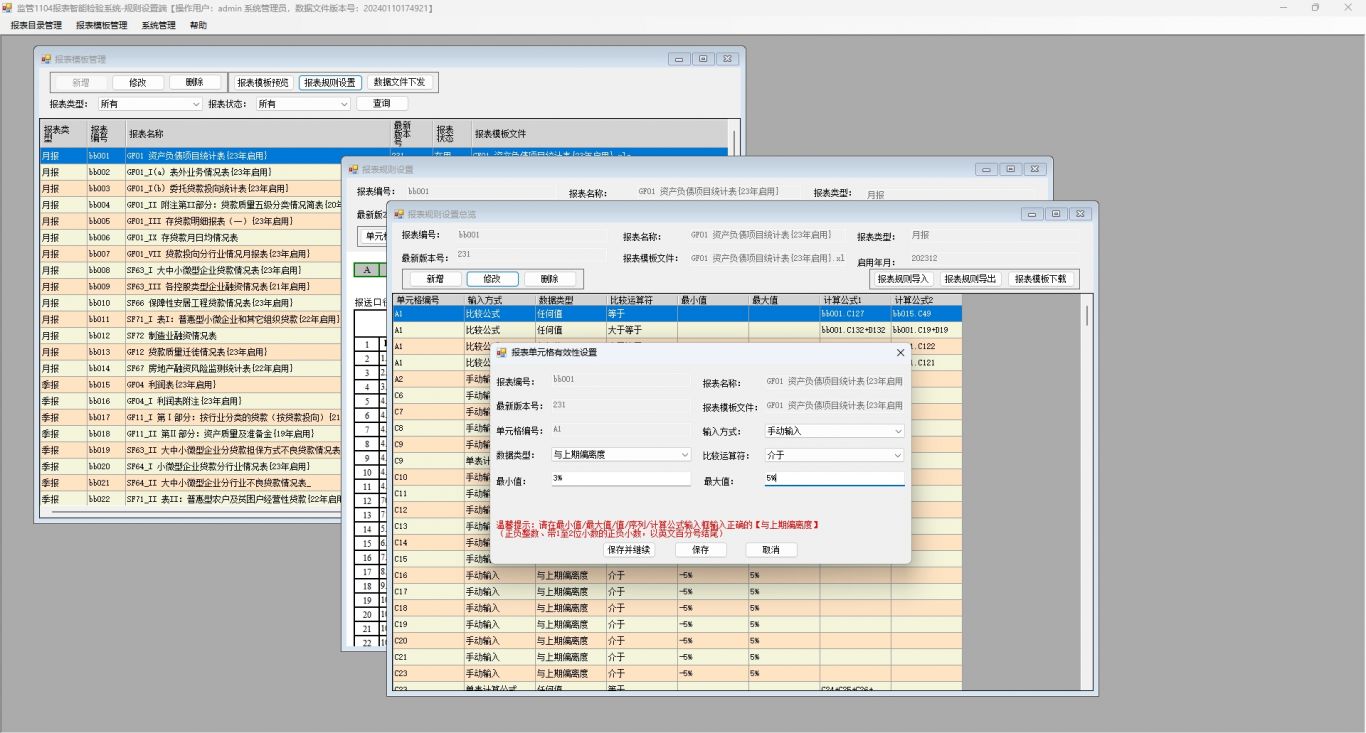Click 取消 to dismiss the dialog
Image resolution: width=1366 pixels, height=733 pixels.
coord(770,550)
